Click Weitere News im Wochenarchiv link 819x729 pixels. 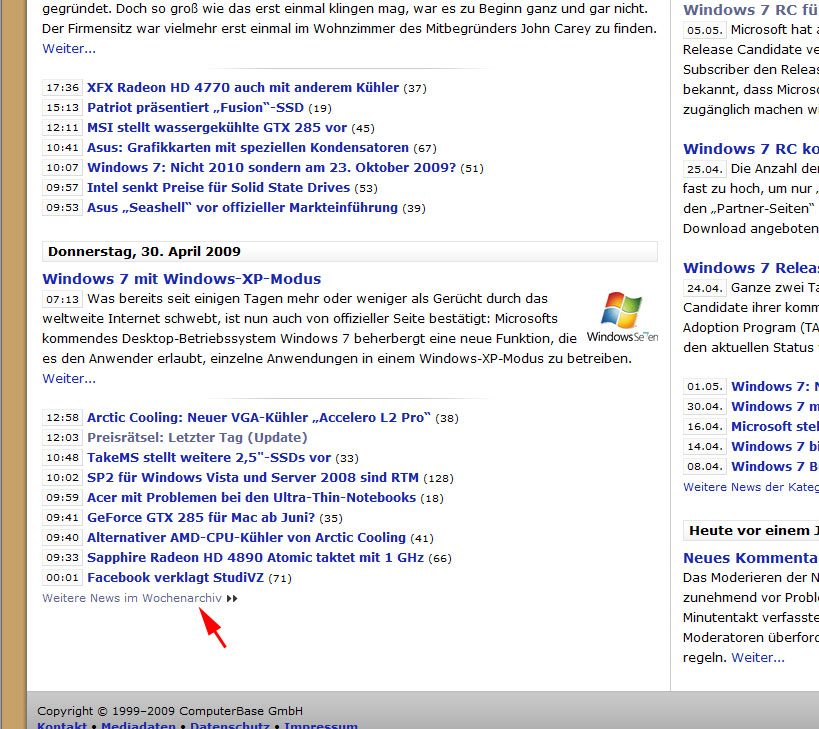(132, 598)
